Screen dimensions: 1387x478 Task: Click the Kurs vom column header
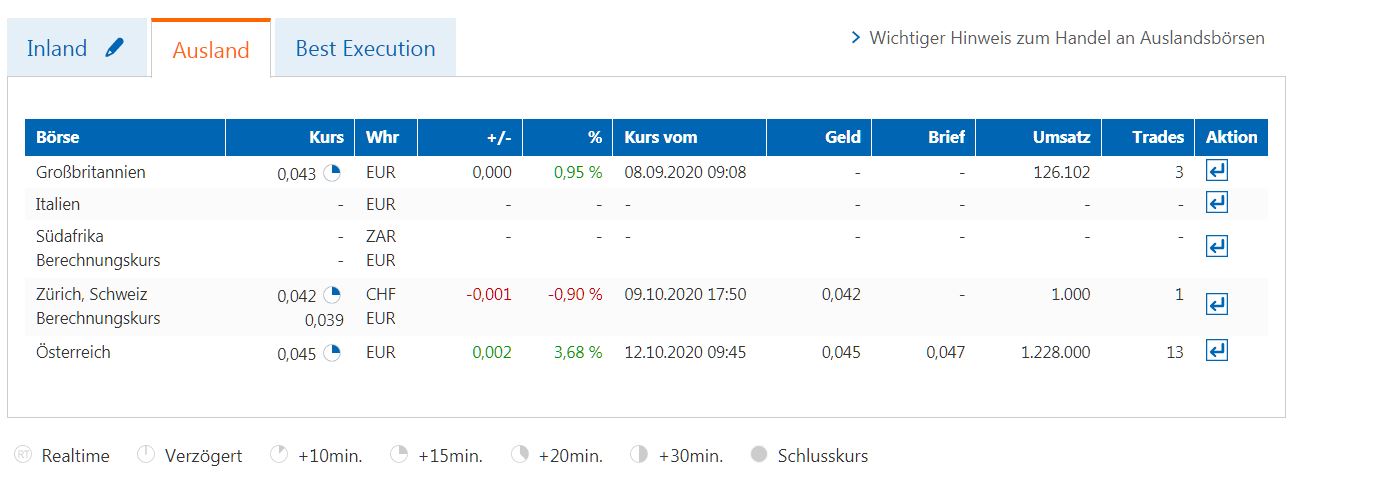pyautogui.click(x=661, y=137)
